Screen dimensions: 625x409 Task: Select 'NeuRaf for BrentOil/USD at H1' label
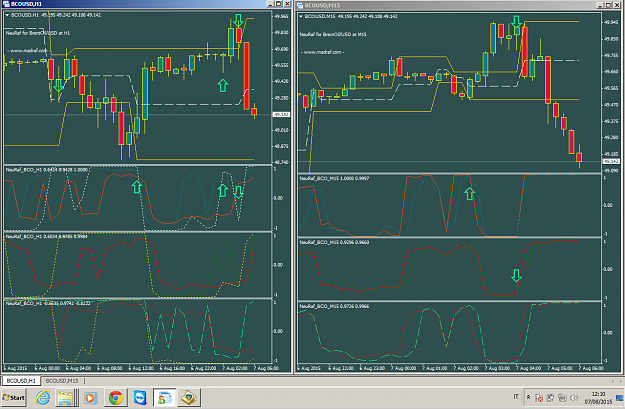(37, 33)
